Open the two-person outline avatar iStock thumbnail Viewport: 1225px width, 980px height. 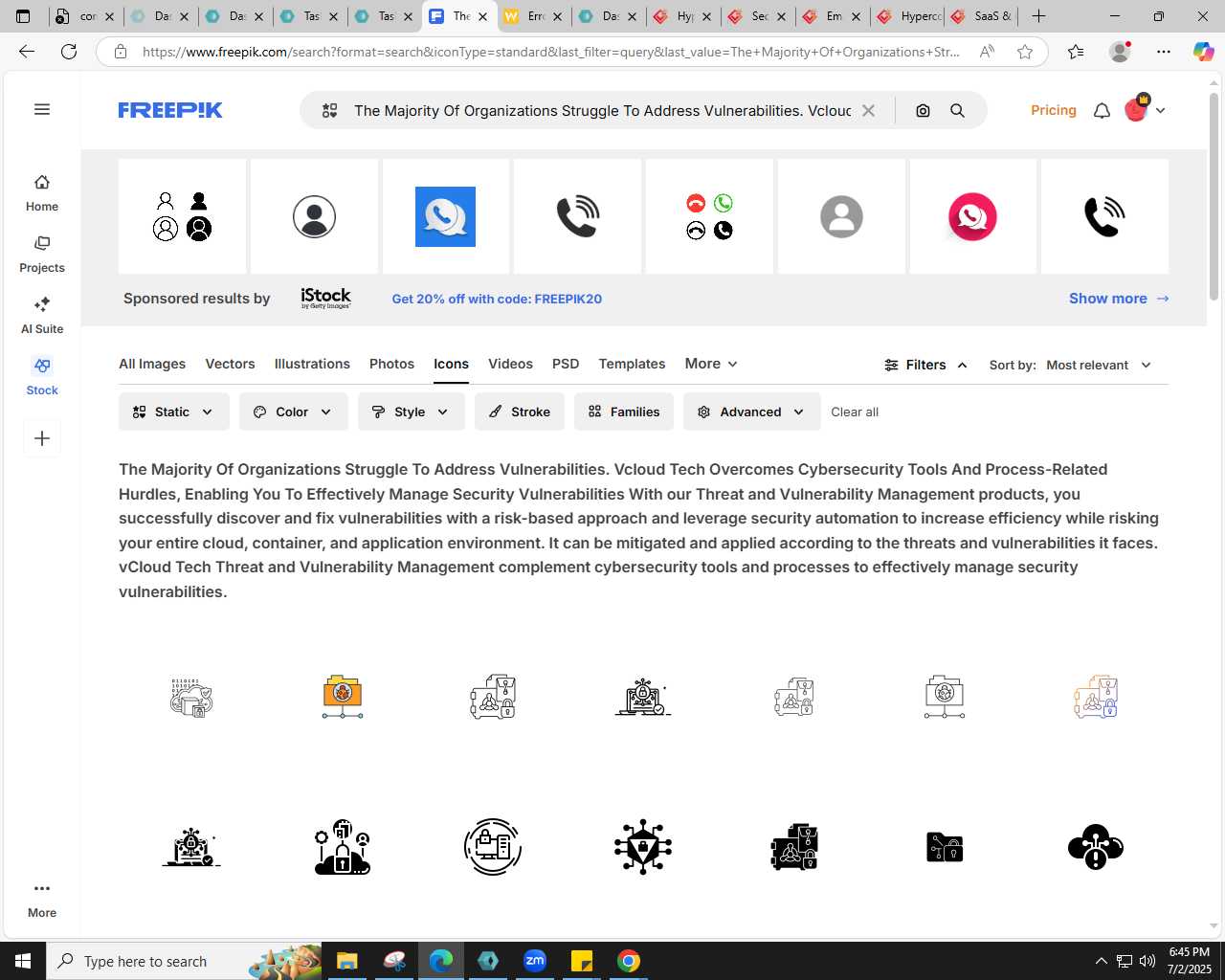click(x=182, y=216)
